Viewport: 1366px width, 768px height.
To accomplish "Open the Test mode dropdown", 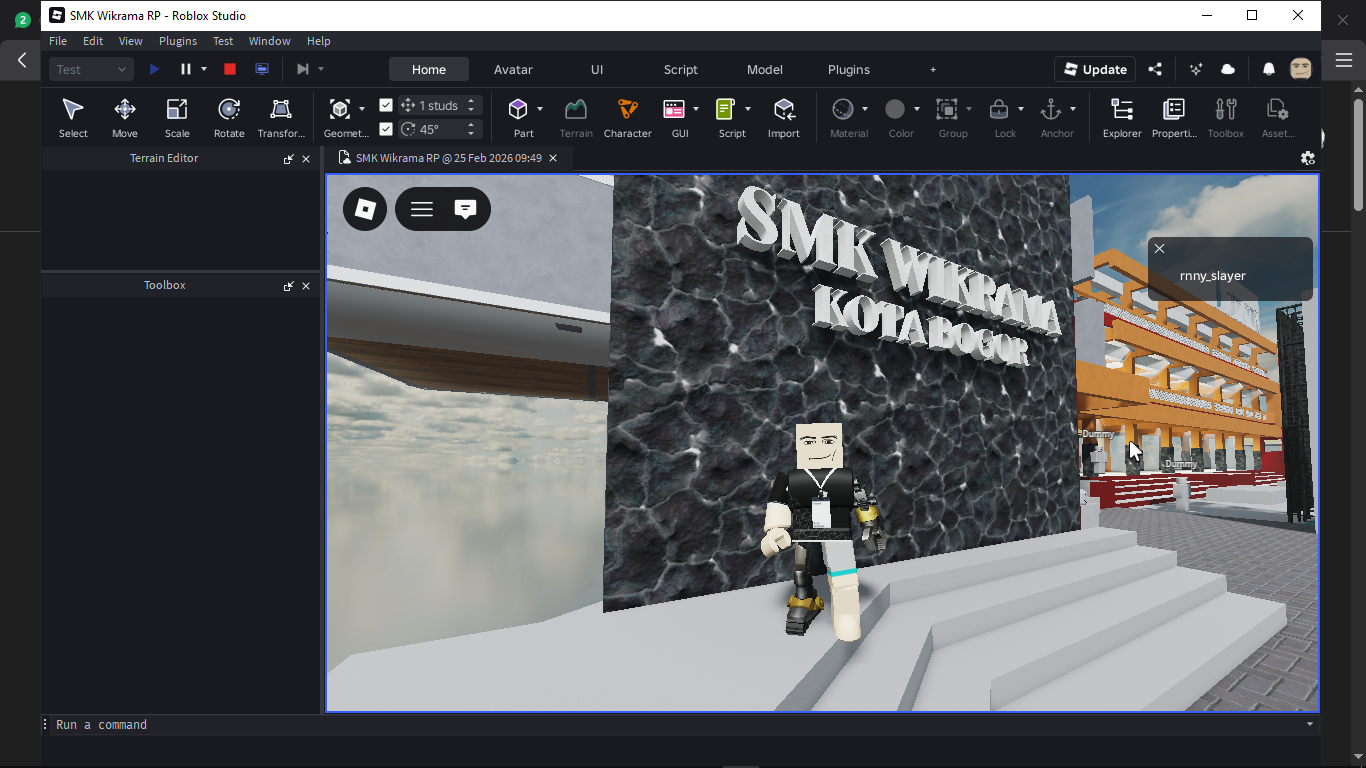I will tap(91, 69).
